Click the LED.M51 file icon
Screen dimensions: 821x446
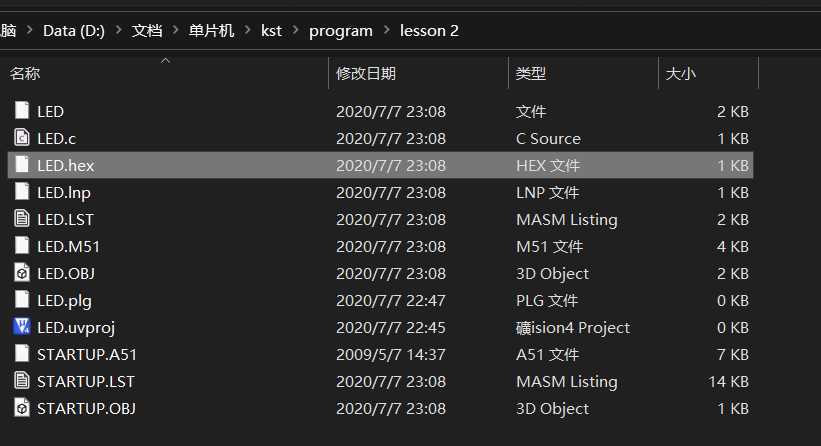[22, 246]
